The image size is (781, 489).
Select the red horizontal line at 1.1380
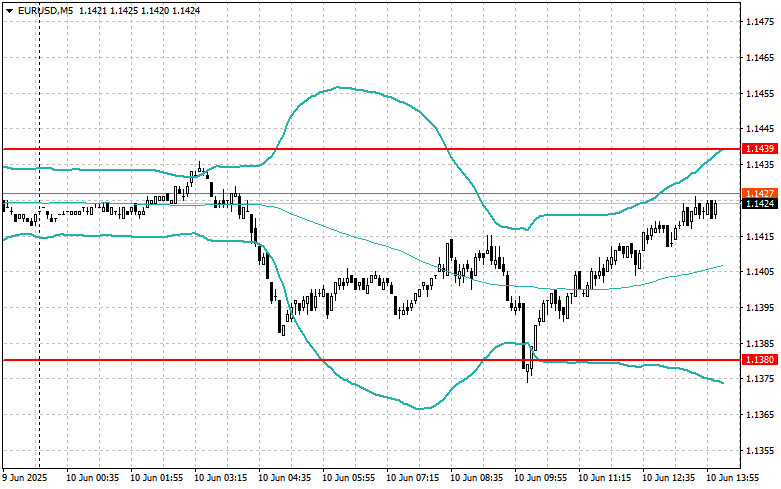point(371,360)
